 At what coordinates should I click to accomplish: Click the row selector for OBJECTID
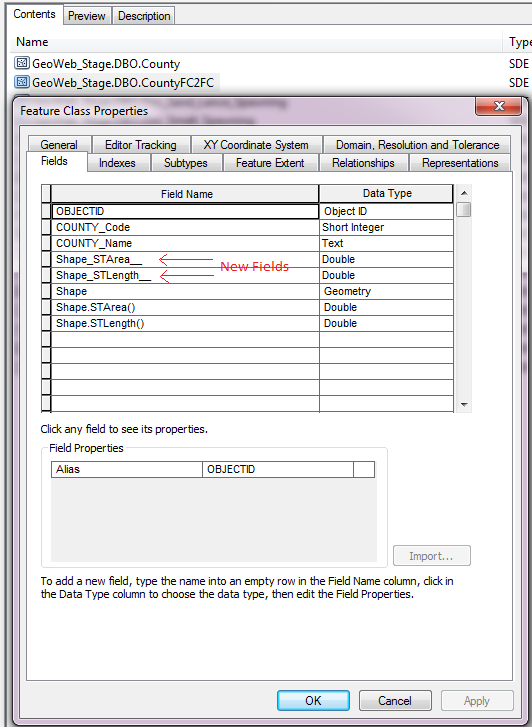tap(46, 211)
